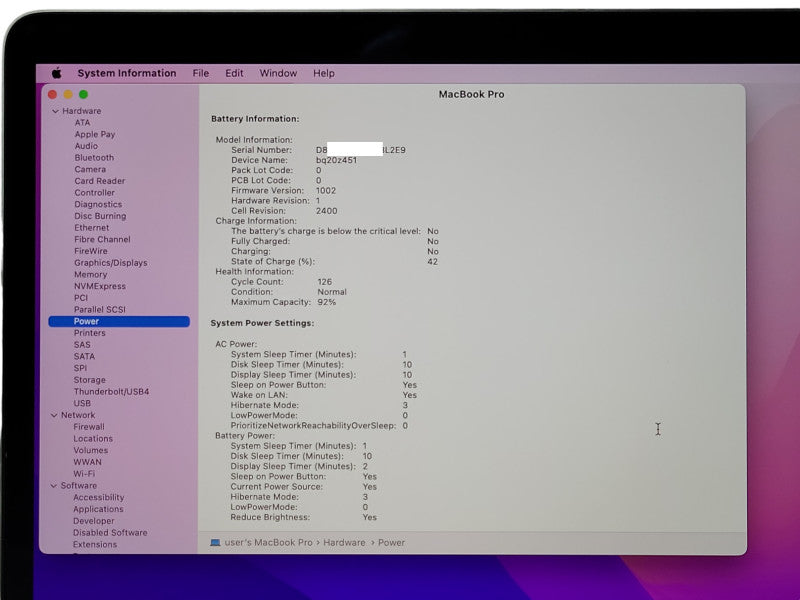This screenshot has height=600, width=800.
Task: Open the System Information app menu
Action: coord(127,73)
